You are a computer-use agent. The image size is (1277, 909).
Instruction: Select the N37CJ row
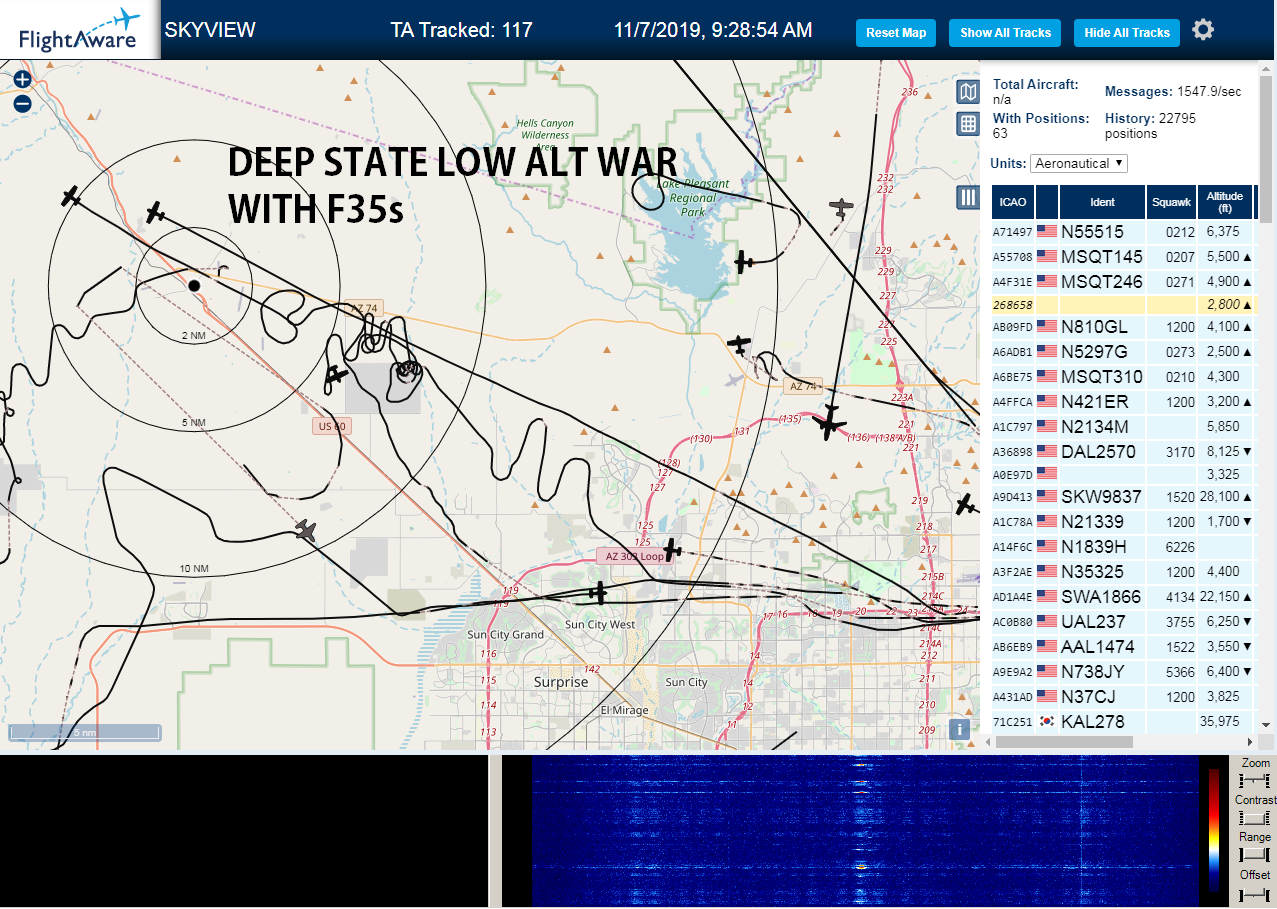click(1123, 697)
